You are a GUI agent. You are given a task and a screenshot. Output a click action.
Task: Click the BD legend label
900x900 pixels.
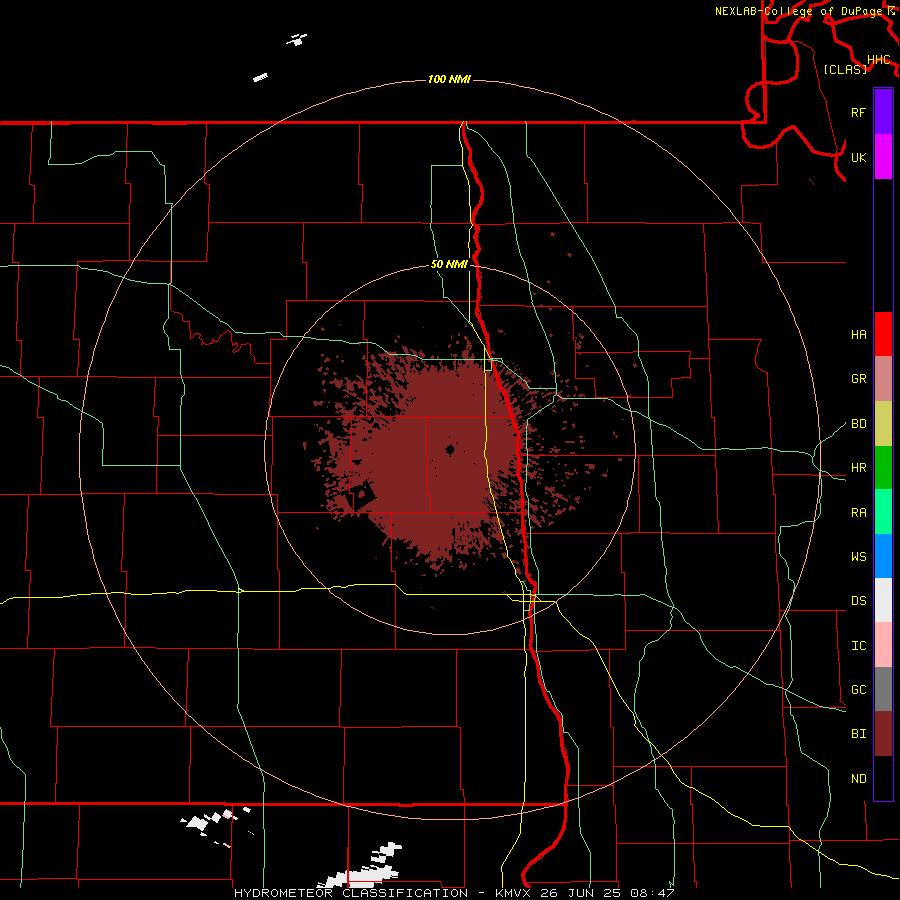click(x=858, y=424)
